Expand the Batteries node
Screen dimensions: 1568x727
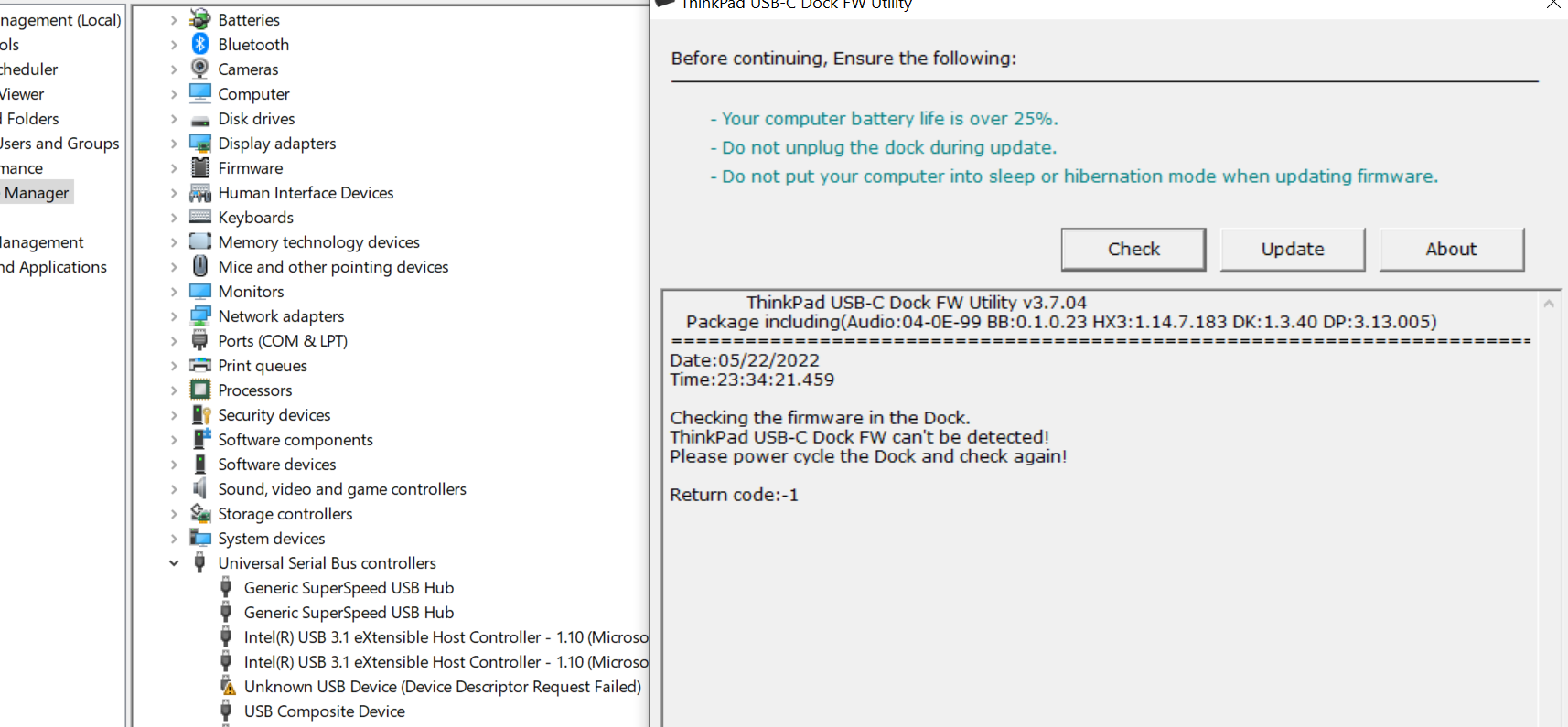click(174, 19)
